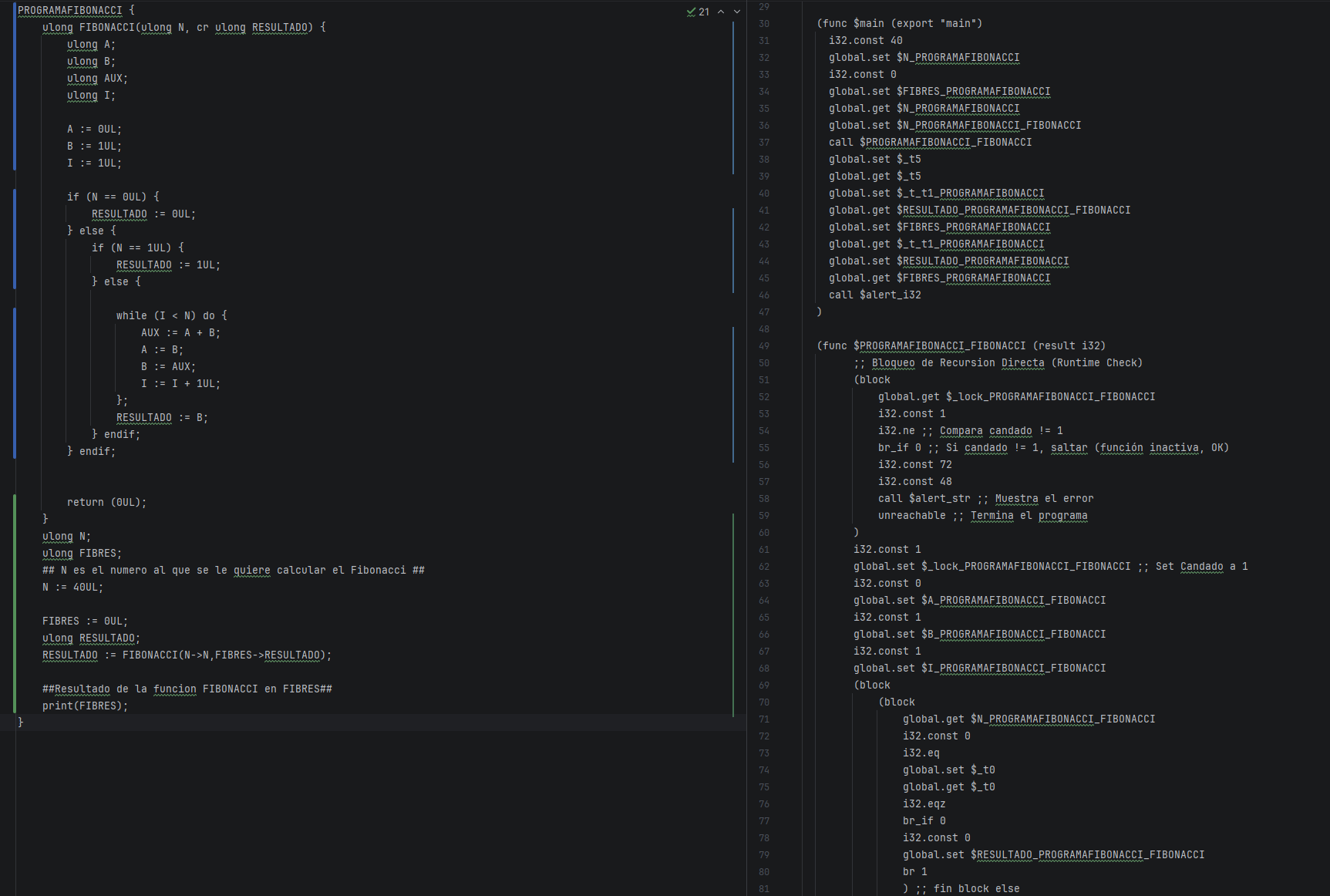This screenshot has width=1330, height=896.
Task: Click the upward chevron to jump to previous change
Action: click(x=721, y=12)
